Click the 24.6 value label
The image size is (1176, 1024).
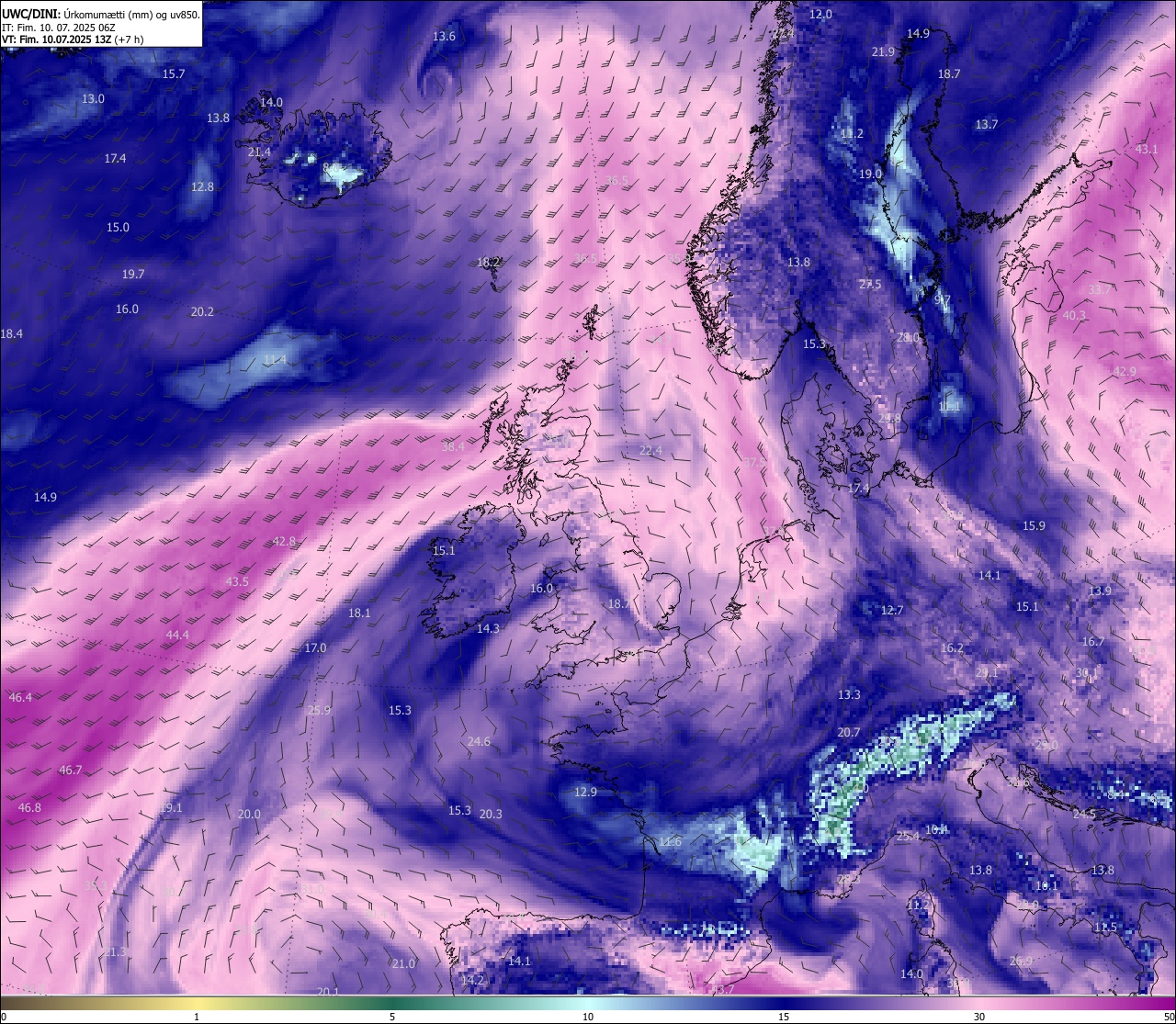479,741
